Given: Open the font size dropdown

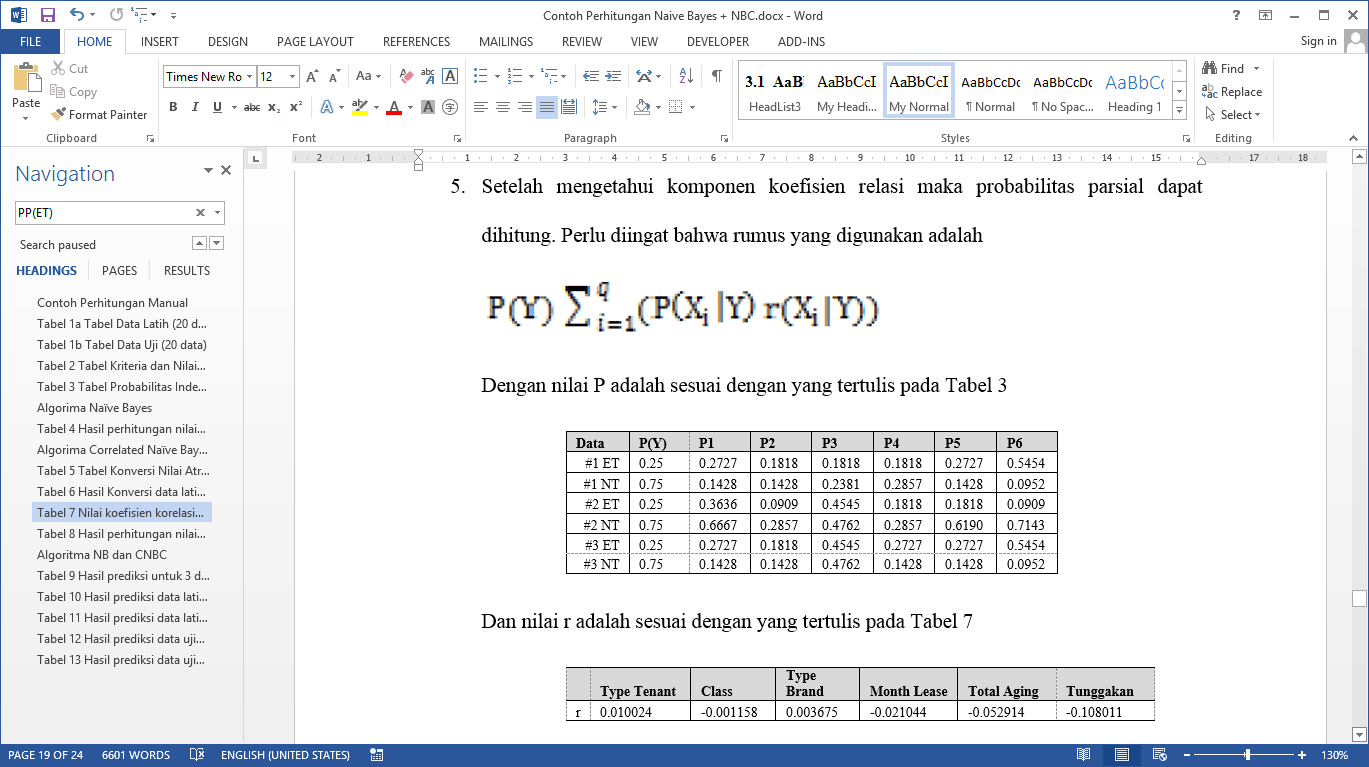Looking at the screenshot, I should click(x=292, y=77).
